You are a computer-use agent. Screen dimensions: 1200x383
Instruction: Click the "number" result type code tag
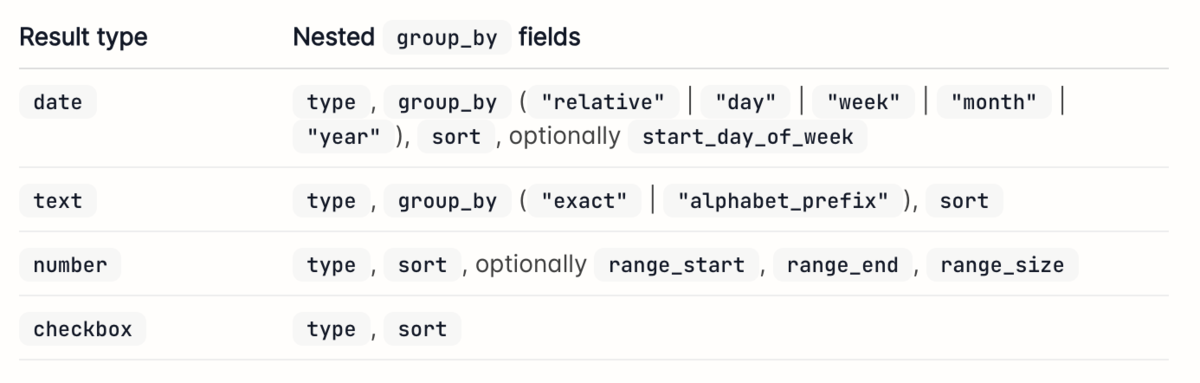point(70,265)
